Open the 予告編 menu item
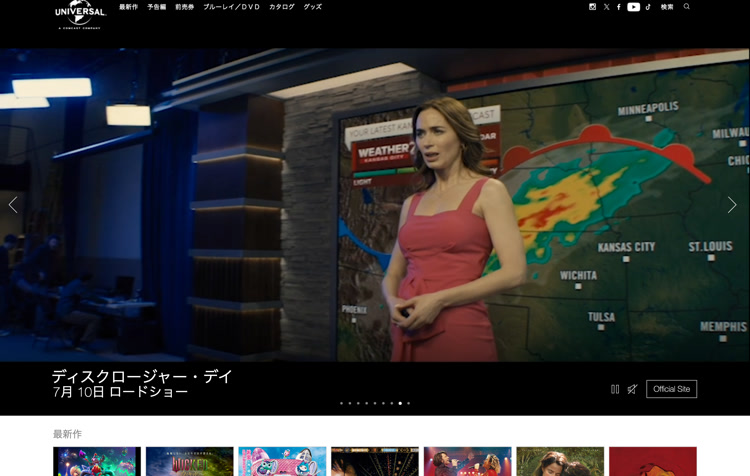This screenshot has width=750, height=476. click(156, 7)
